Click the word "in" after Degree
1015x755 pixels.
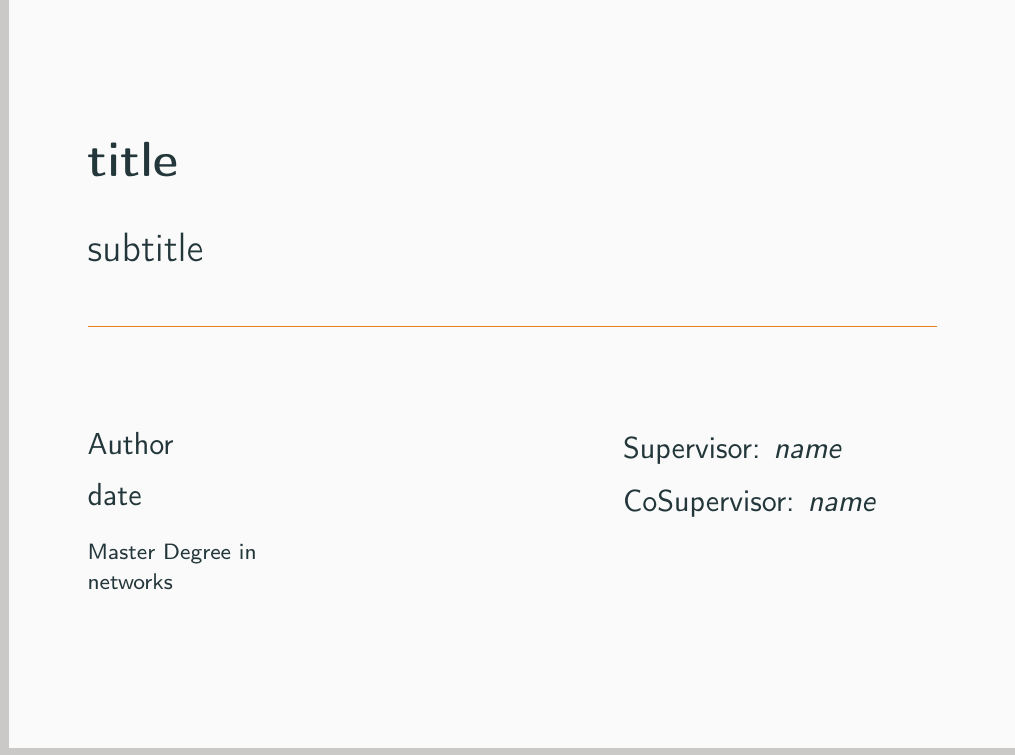(x=247, y=552)
